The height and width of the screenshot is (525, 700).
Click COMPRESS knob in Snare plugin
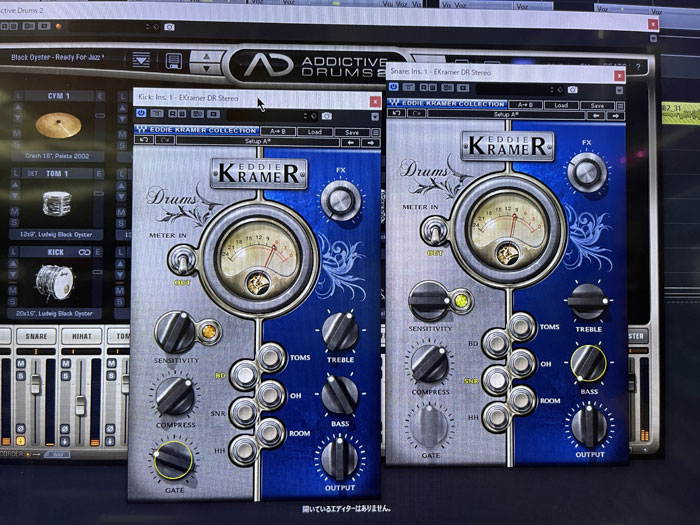point(430,364)
